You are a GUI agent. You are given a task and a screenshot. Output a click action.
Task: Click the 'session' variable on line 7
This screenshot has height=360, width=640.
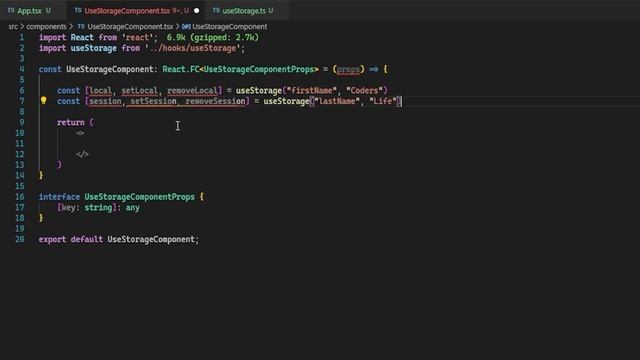pyautogui.click(x=105, y=101)
